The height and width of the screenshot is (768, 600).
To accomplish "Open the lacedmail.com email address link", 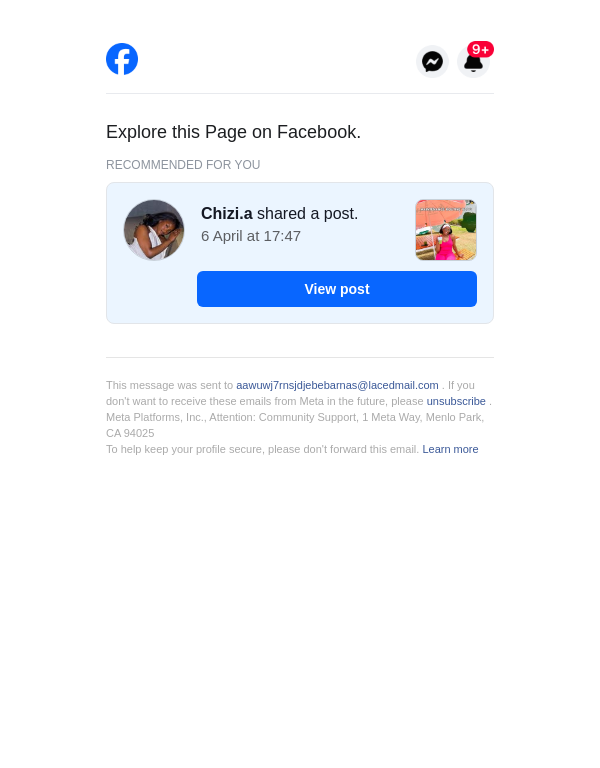I will point(337,385).
